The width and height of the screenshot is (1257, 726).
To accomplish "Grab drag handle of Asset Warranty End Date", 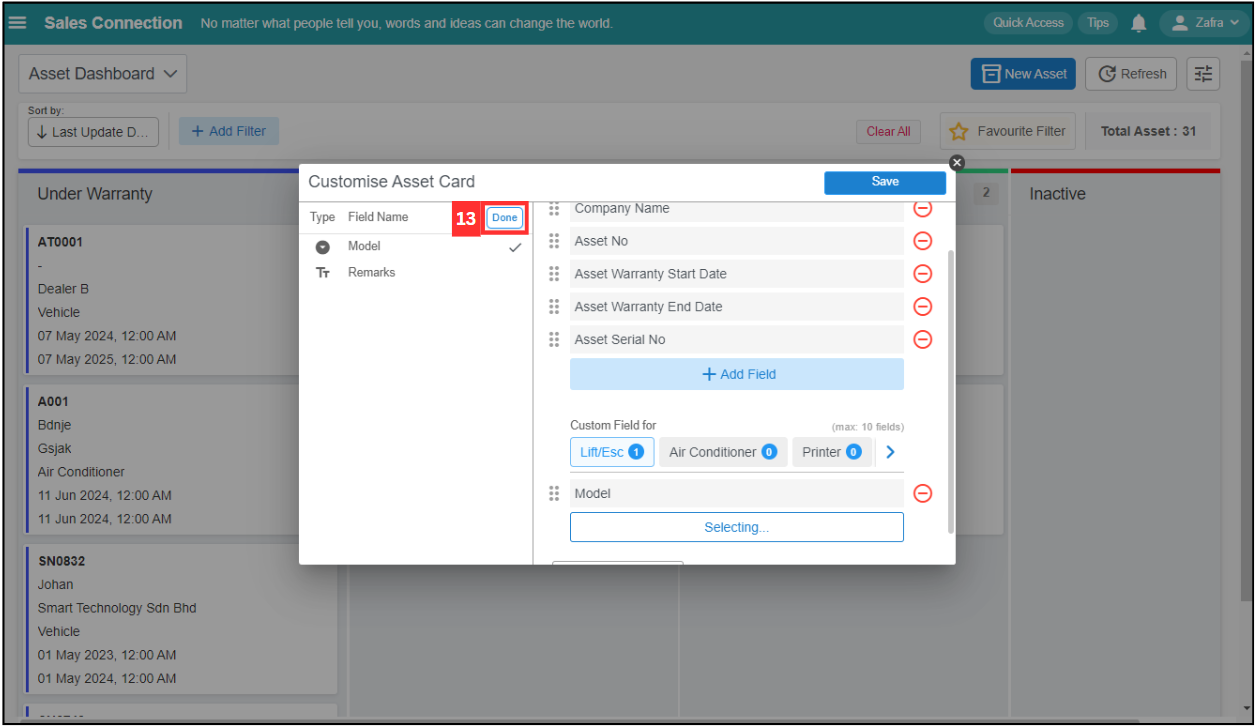I will click(554, 307).
